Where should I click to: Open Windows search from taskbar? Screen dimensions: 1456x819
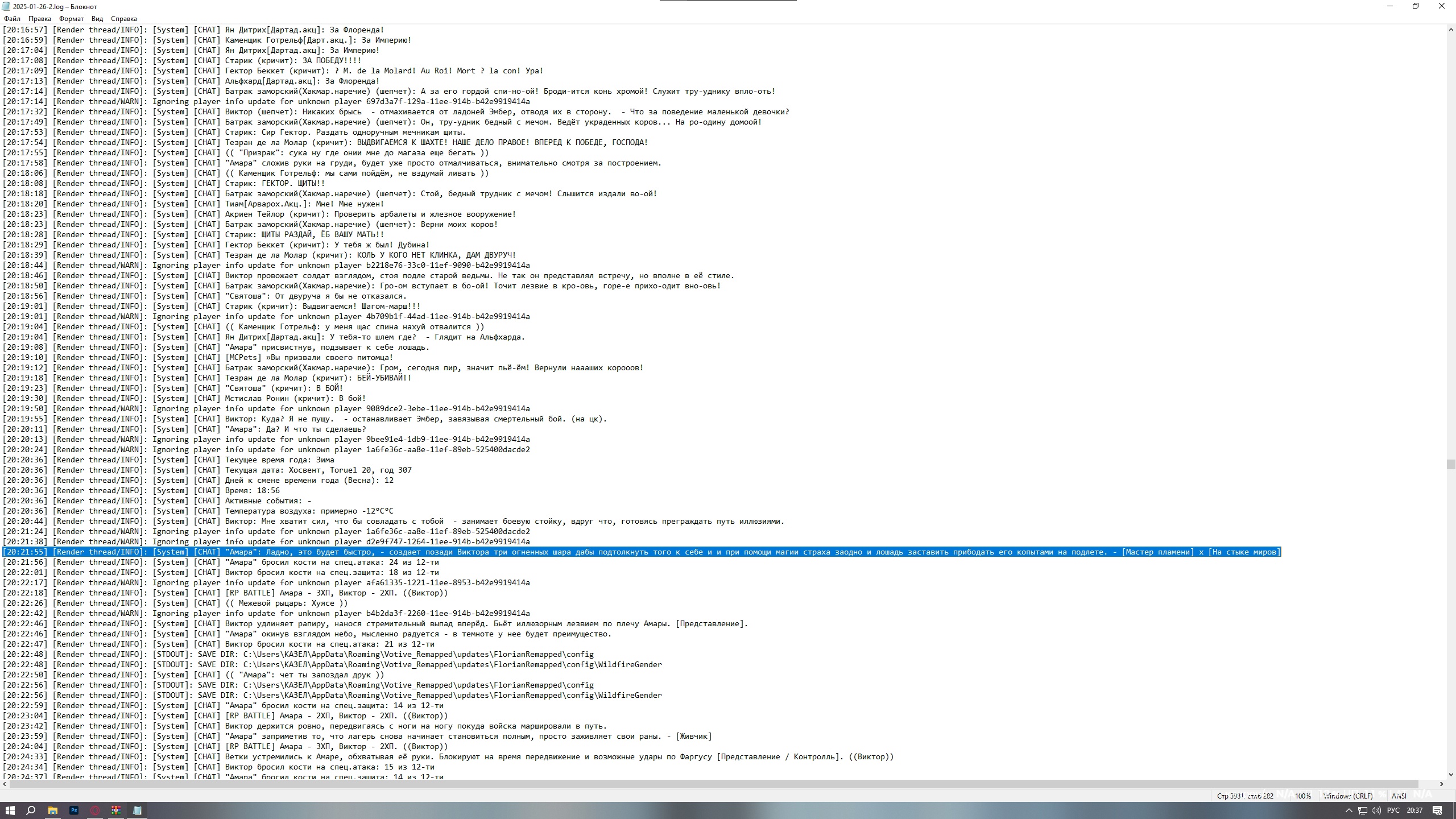point(31,810)
